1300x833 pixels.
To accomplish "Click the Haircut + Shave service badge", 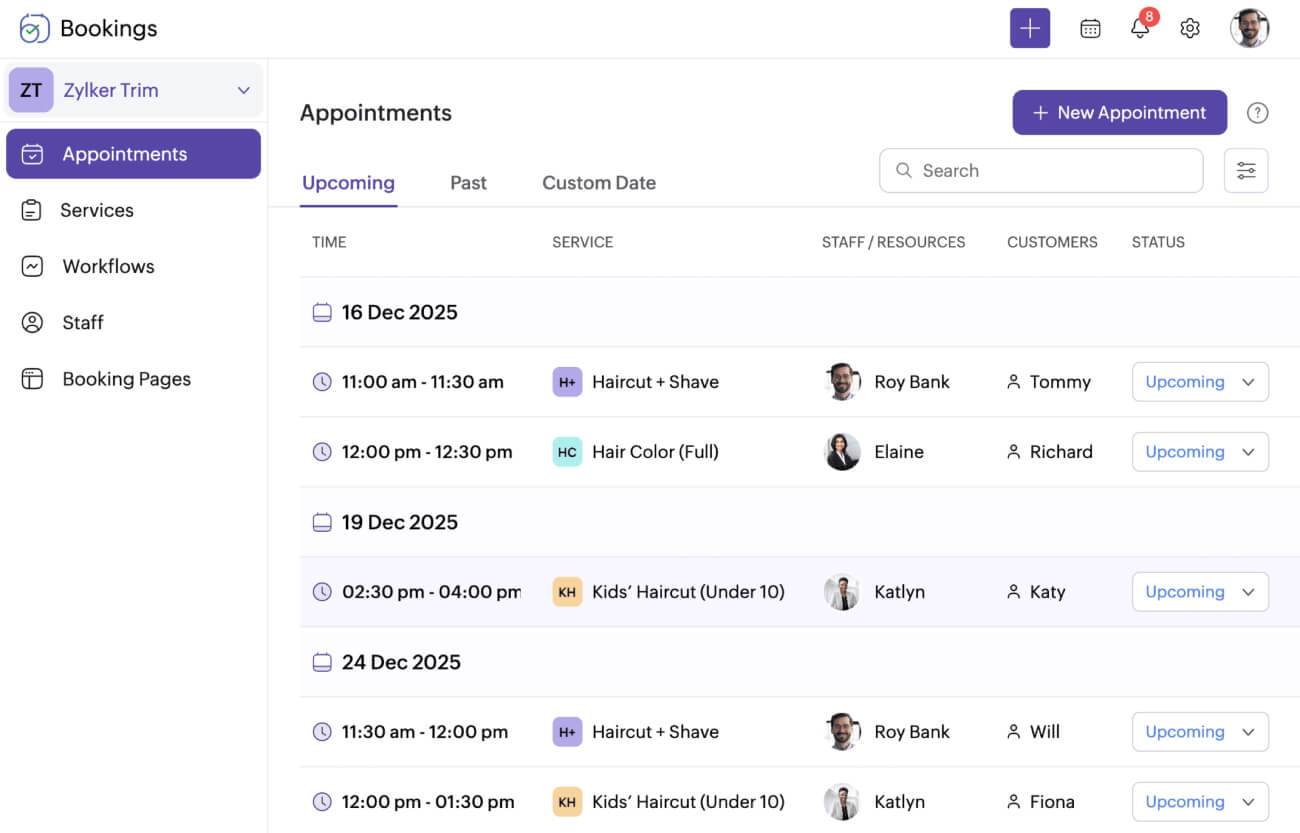I will click(x=567, y=381).
